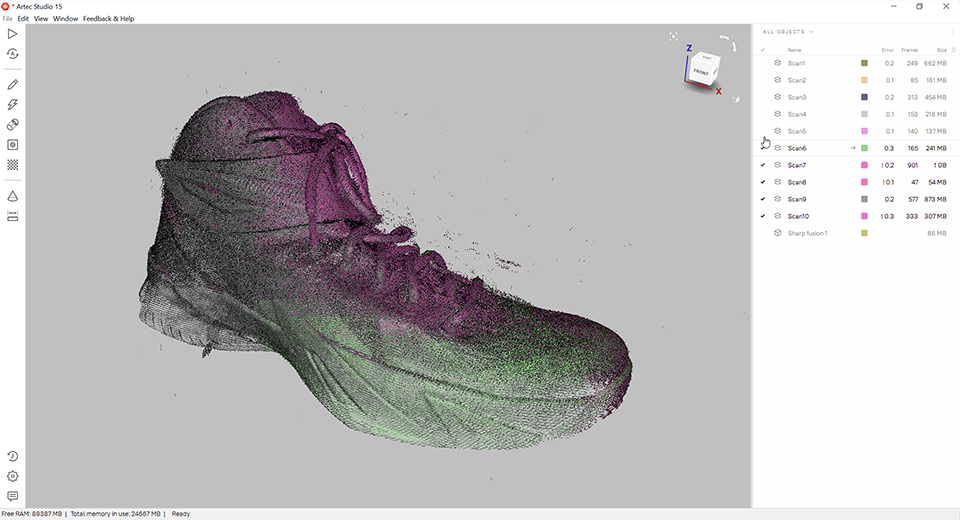960x520 pixels.
Task: Click the Artec Studio logo in the title bar
Action: point(6,6)
